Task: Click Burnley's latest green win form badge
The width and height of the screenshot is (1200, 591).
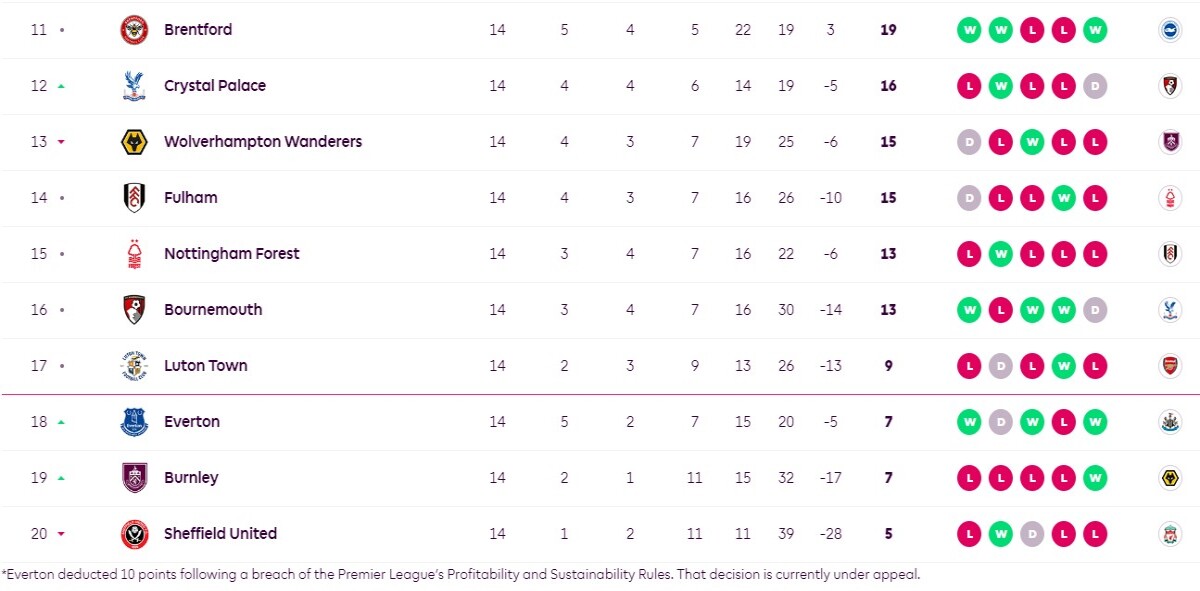Action: tap(1095, 478)
